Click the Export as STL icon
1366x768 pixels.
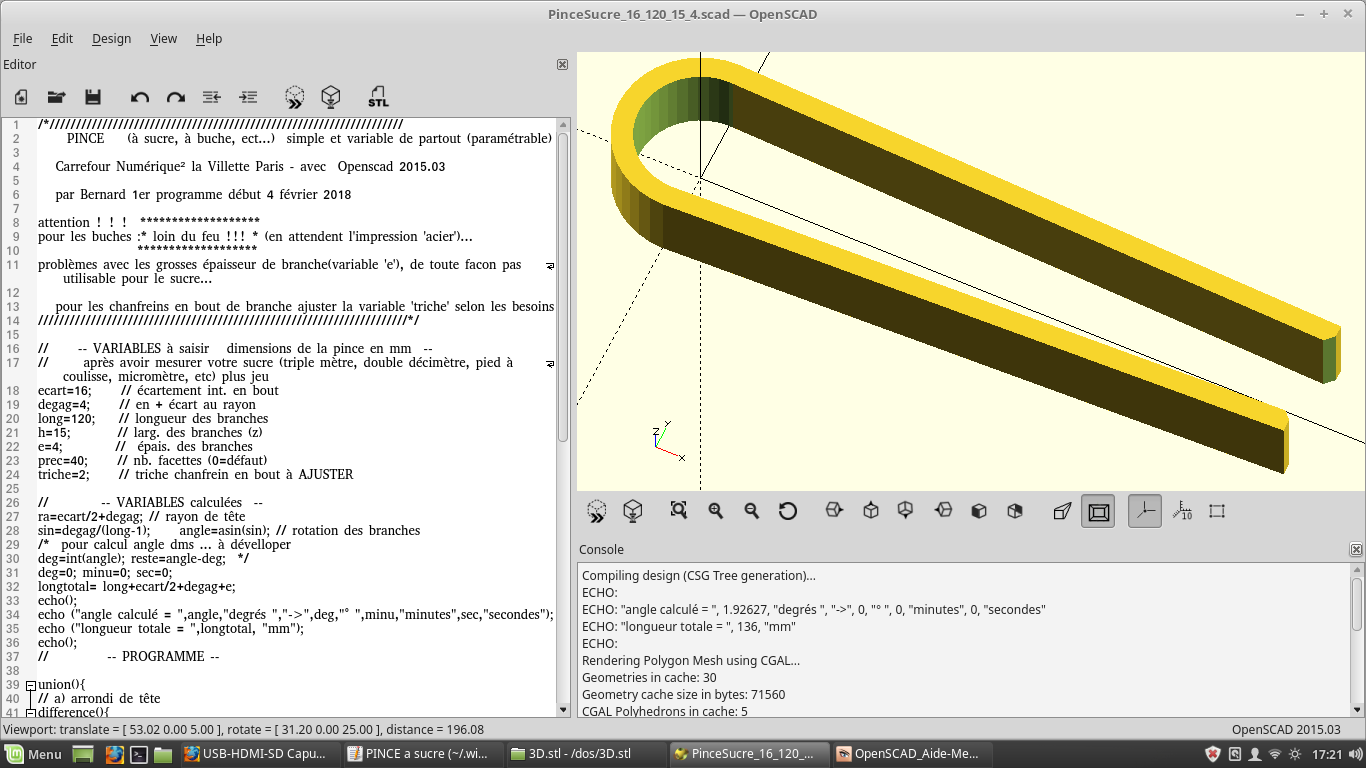(378, 97)
